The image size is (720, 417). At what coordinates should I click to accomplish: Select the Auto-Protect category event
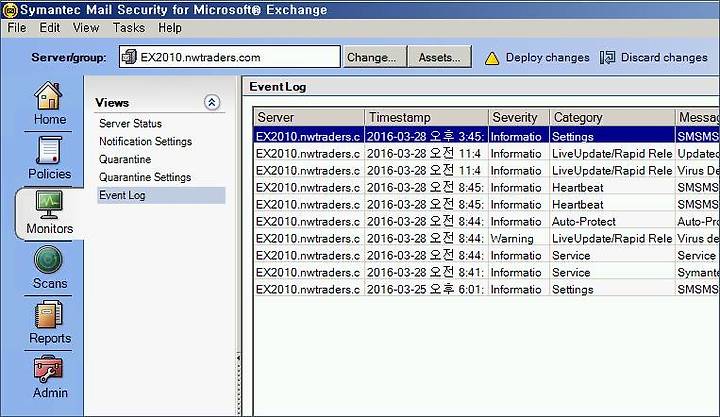point(487,221)
